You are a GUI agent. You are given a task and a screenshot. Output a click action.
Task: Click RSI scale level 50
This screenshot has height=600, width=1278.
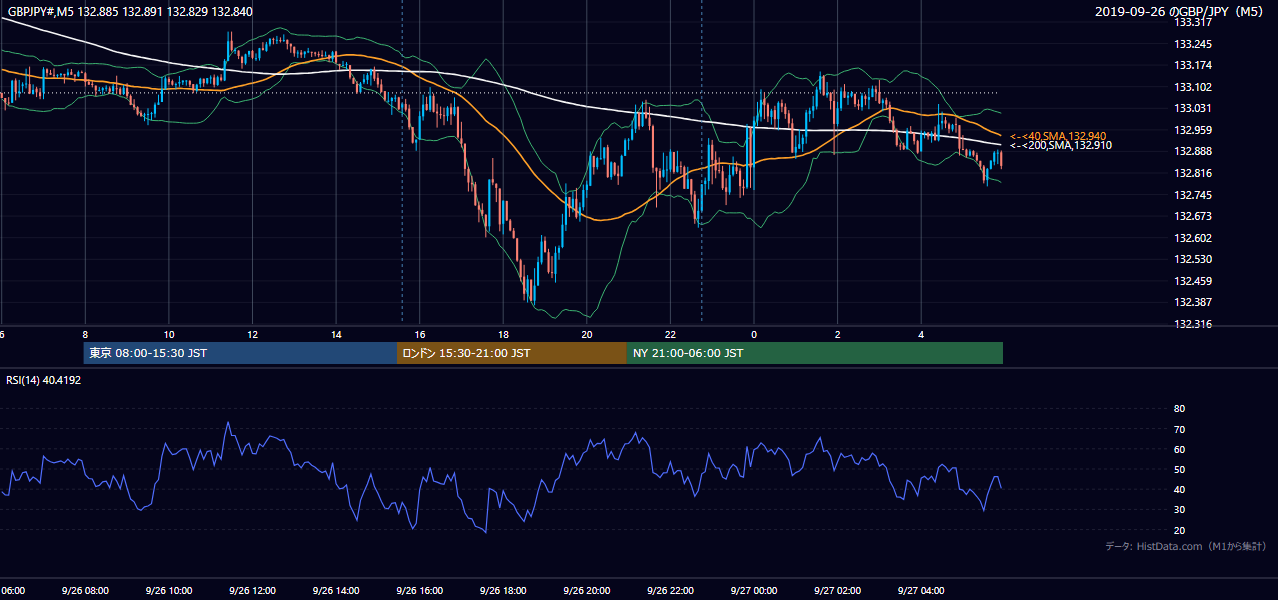pos(1180,469)
